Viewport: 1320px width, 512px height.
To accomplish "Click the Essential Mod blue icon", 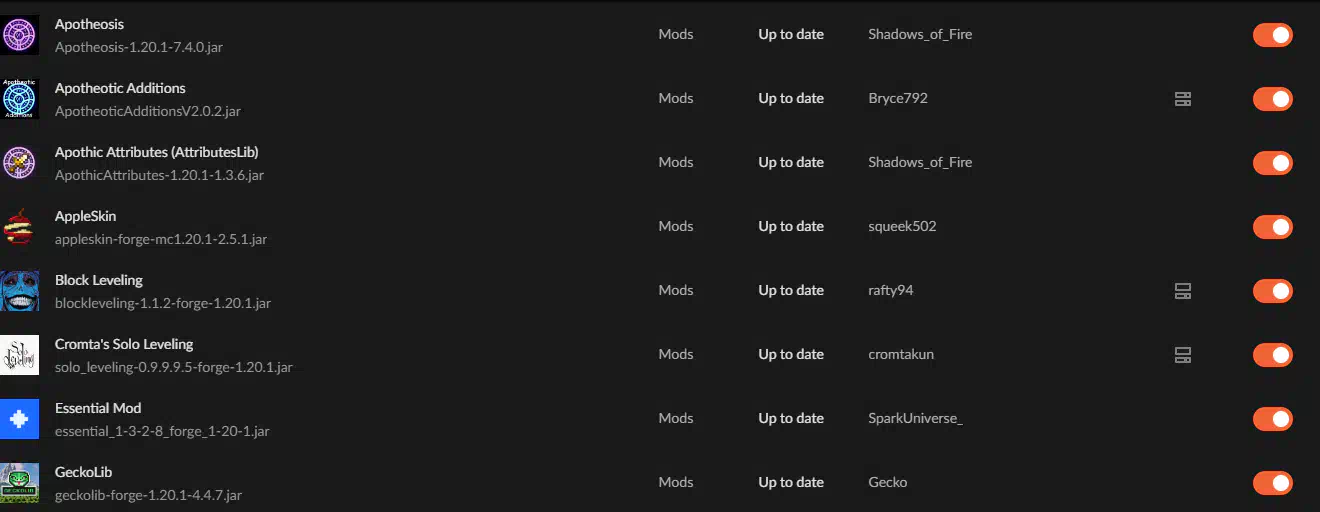I will click(x=19, y=419).
